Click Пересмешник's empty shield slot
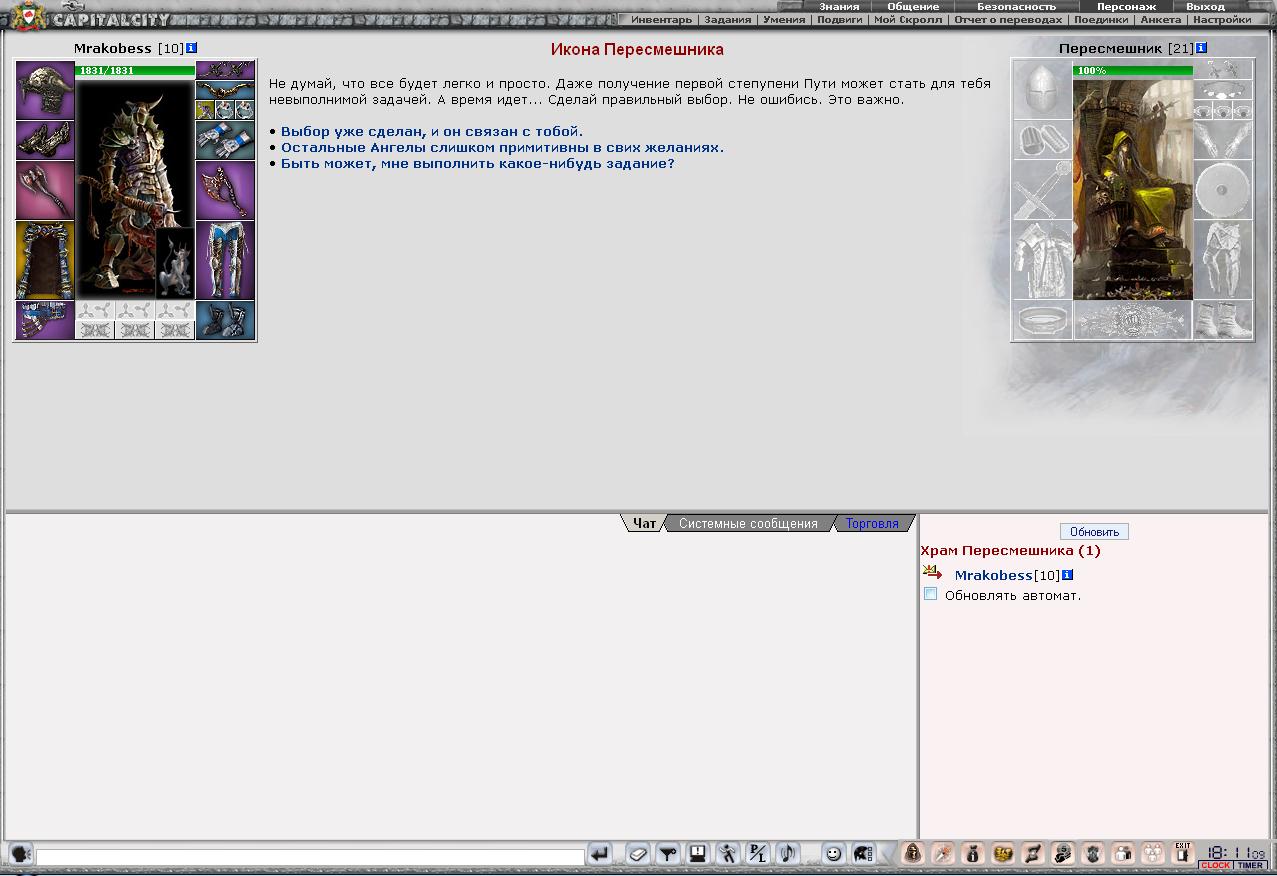Viewport: 1277px width, 876px height. tap(1222, 190)
